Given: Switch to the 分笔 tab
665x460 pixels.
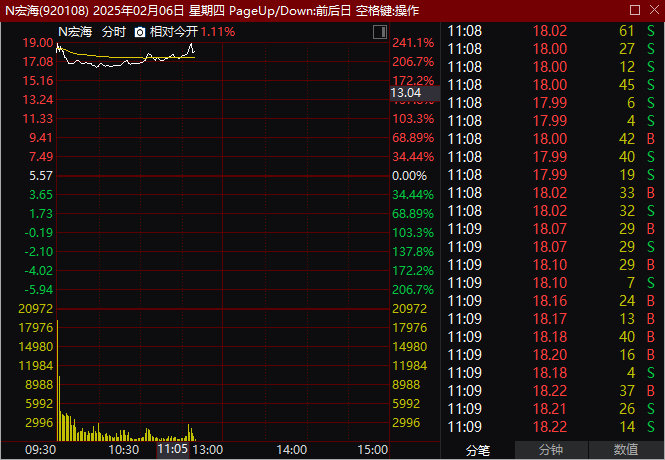Looking at the screenshot, I should (478, 450).
